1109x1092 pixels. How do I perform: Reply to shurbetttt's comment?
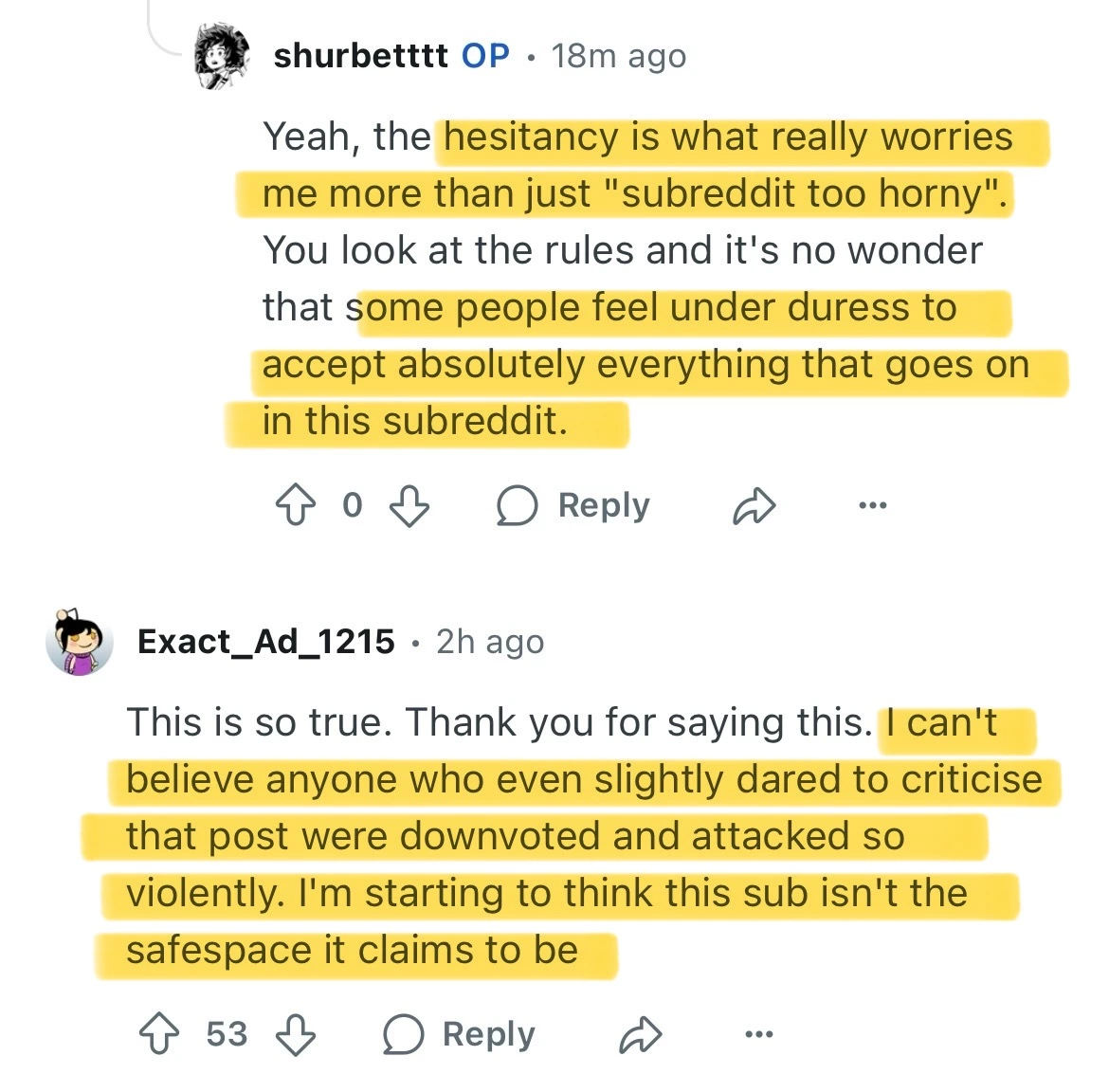point(574,505)
